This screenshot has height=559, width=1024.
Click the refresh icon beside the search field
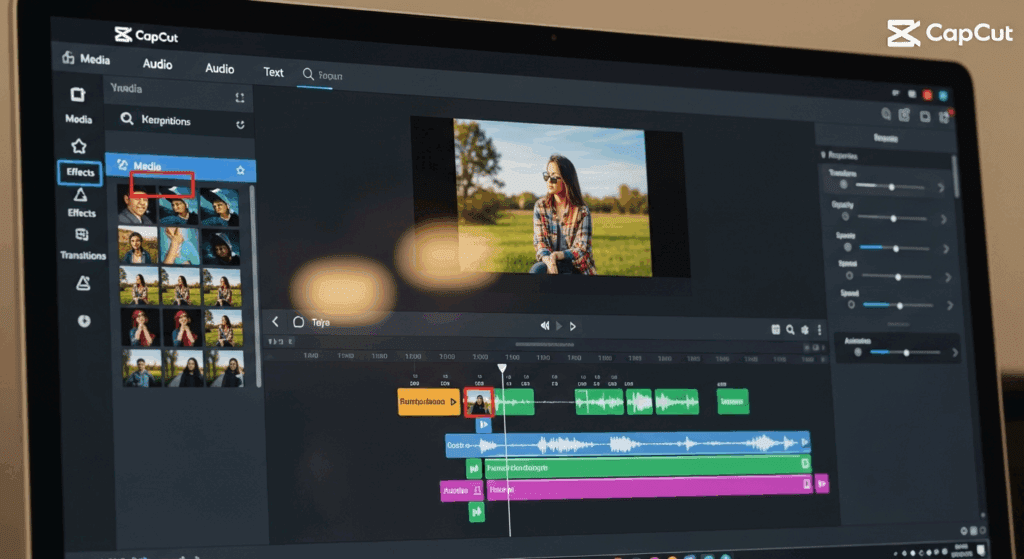(239, 125)
